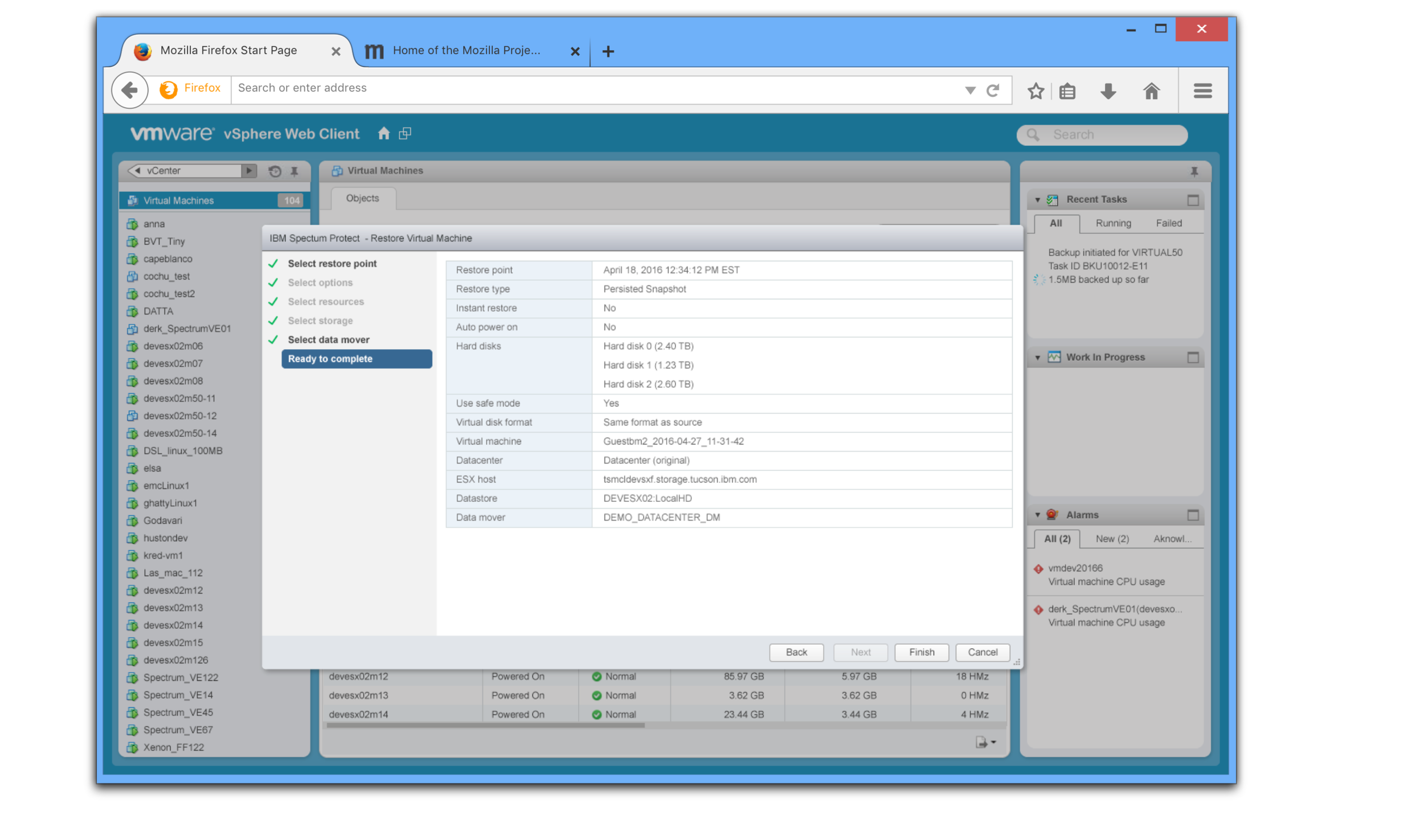Click vCenter forward arrow in navigator

pyautogui.click(x=249, y=170)
